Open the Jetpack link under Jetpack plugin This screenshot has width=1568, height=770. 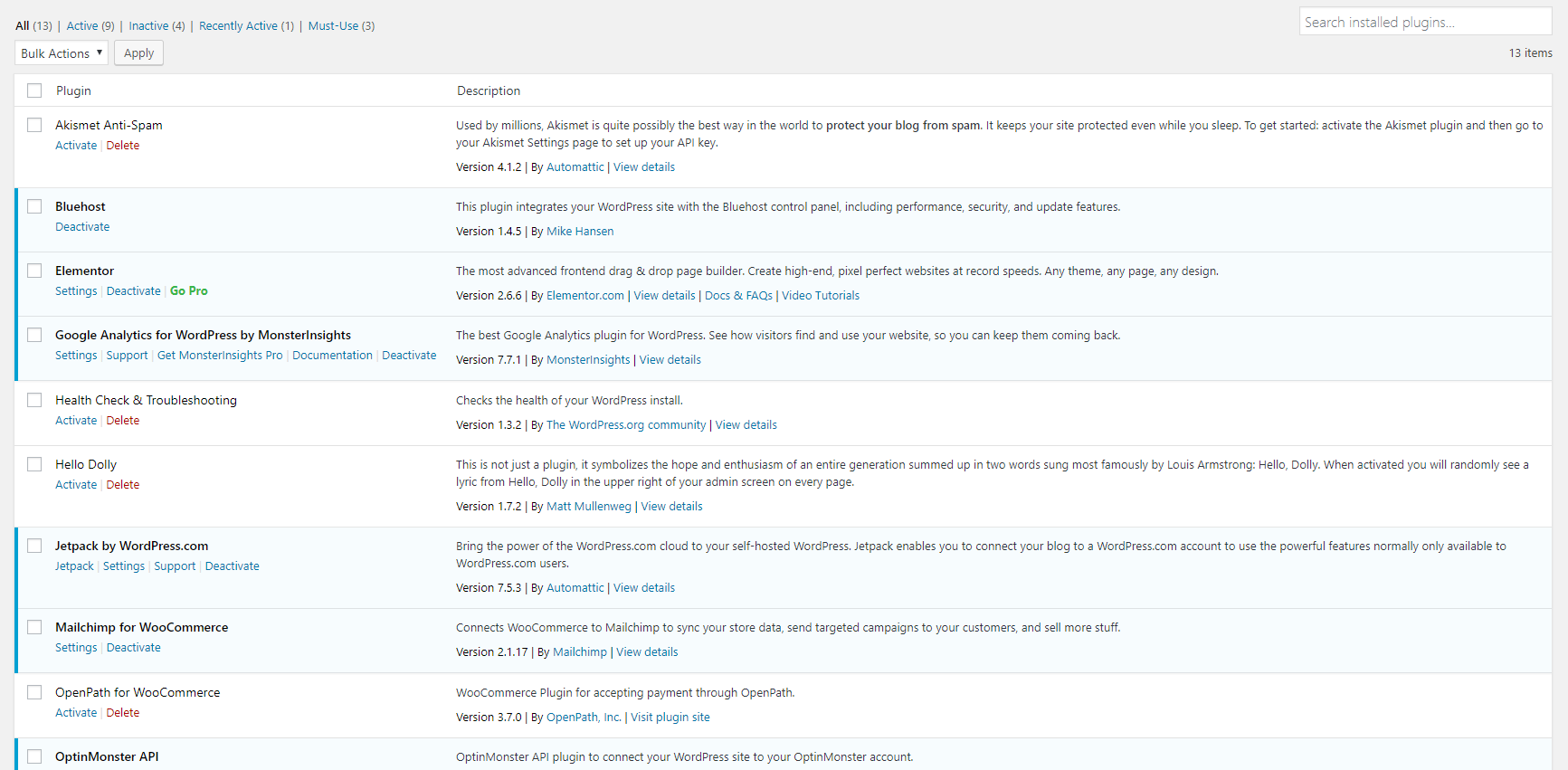tap(74, 566)
